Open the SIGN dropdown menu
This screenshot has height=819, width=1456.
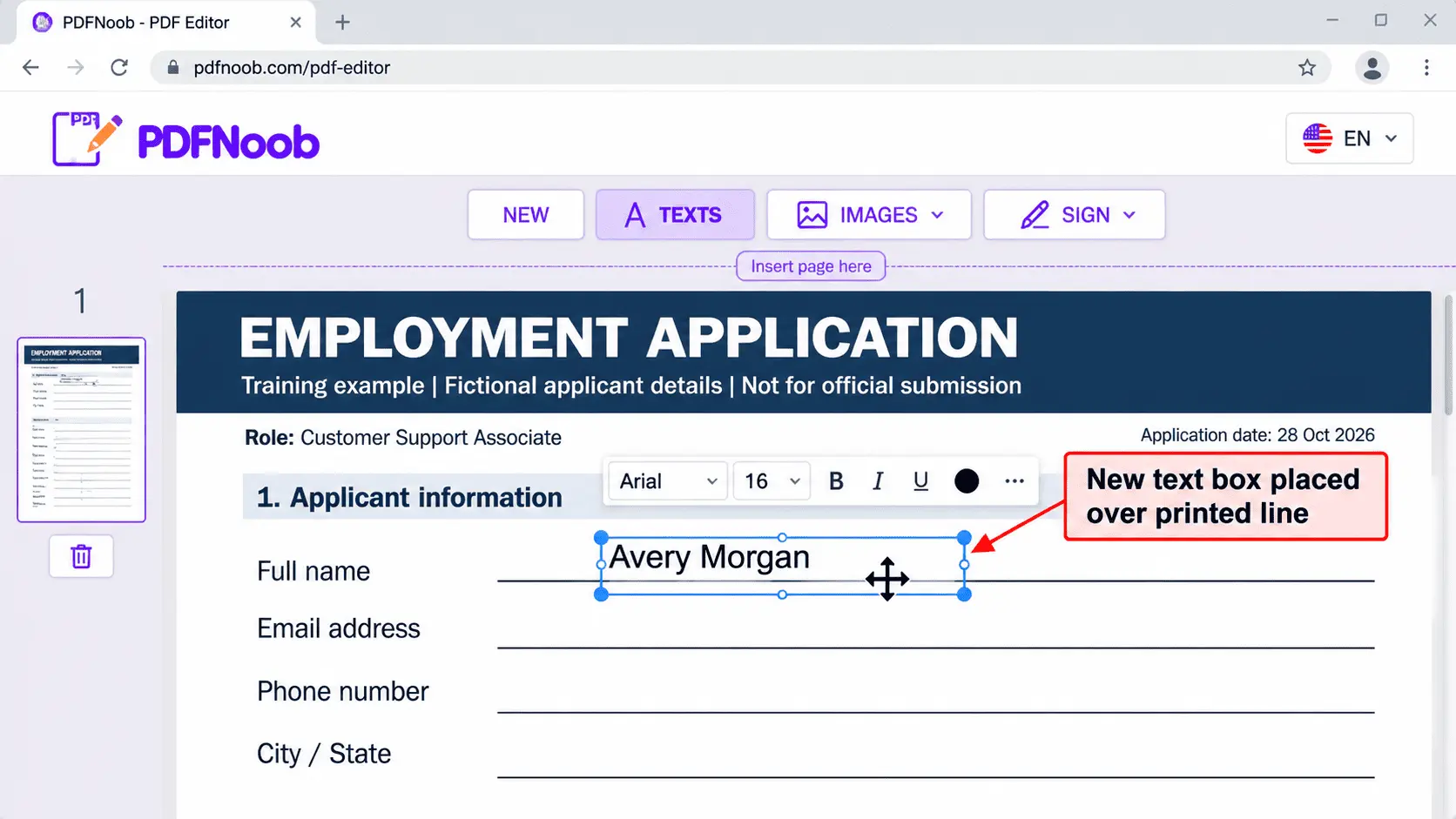pyautogui.click(x=1075, y=215)
